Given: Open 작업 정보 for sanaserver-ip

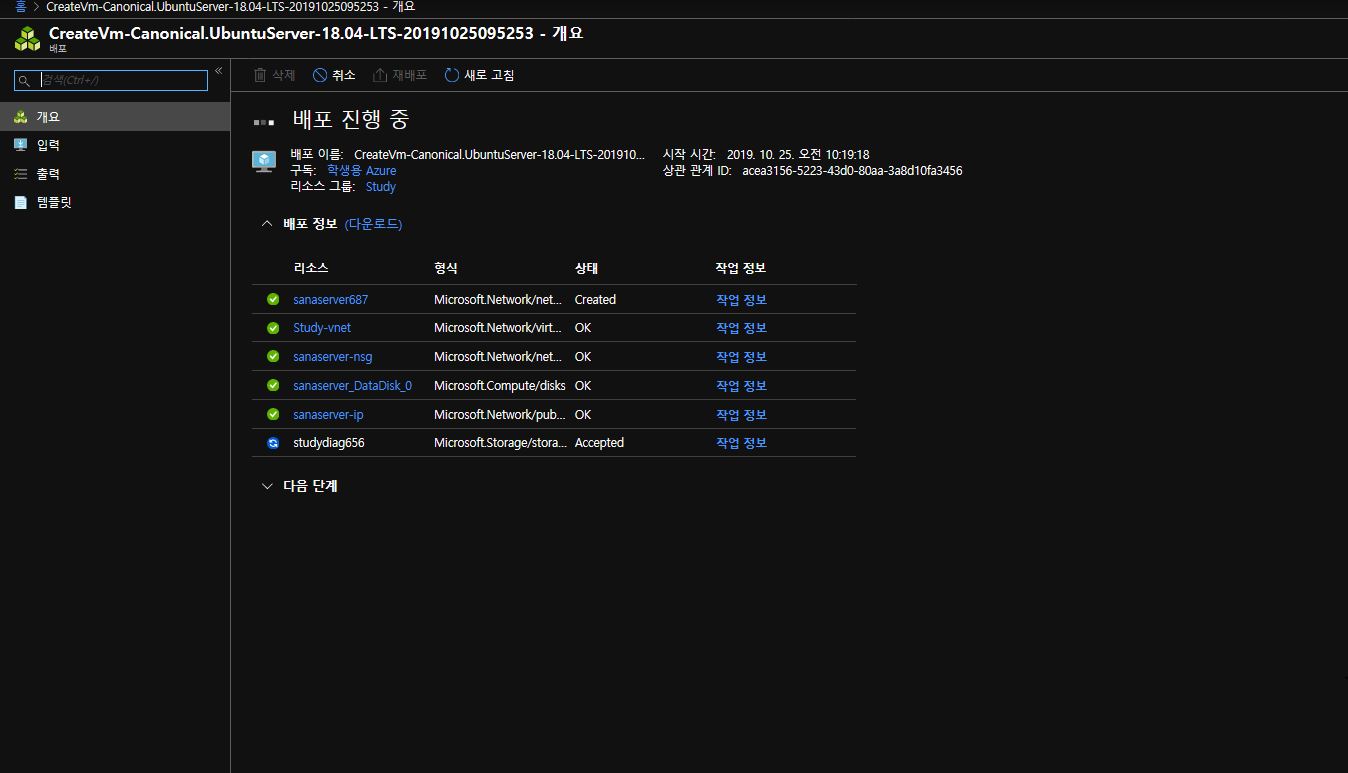Looking at the screenshot, I should [741, 414].
